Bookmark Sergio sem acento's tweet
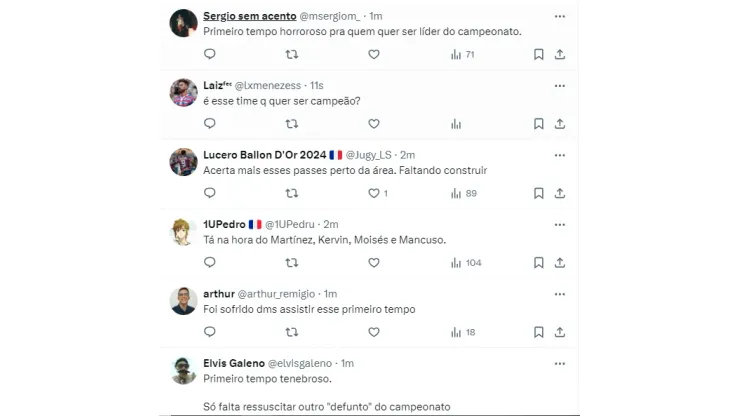This screenshot has height=416, width=740. tap(538, 54)
